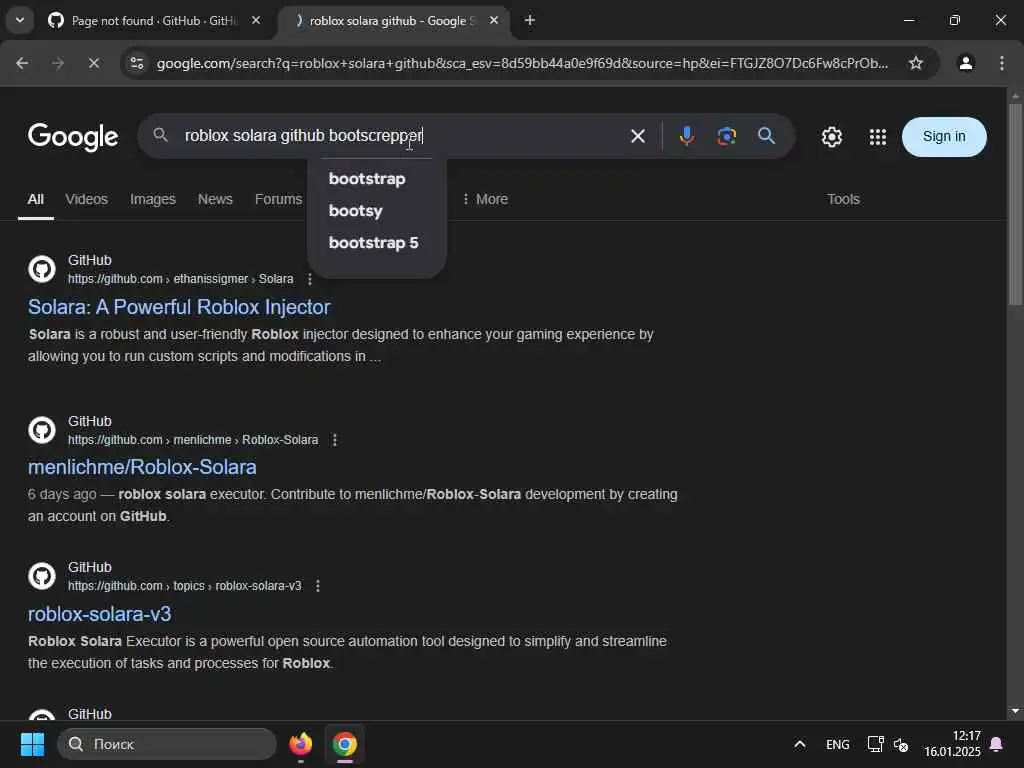The width and height of the screenshot is (1024, 768).
Task: Click the github.com ethanissigmer Solara URL
Action: pos(180,279)
